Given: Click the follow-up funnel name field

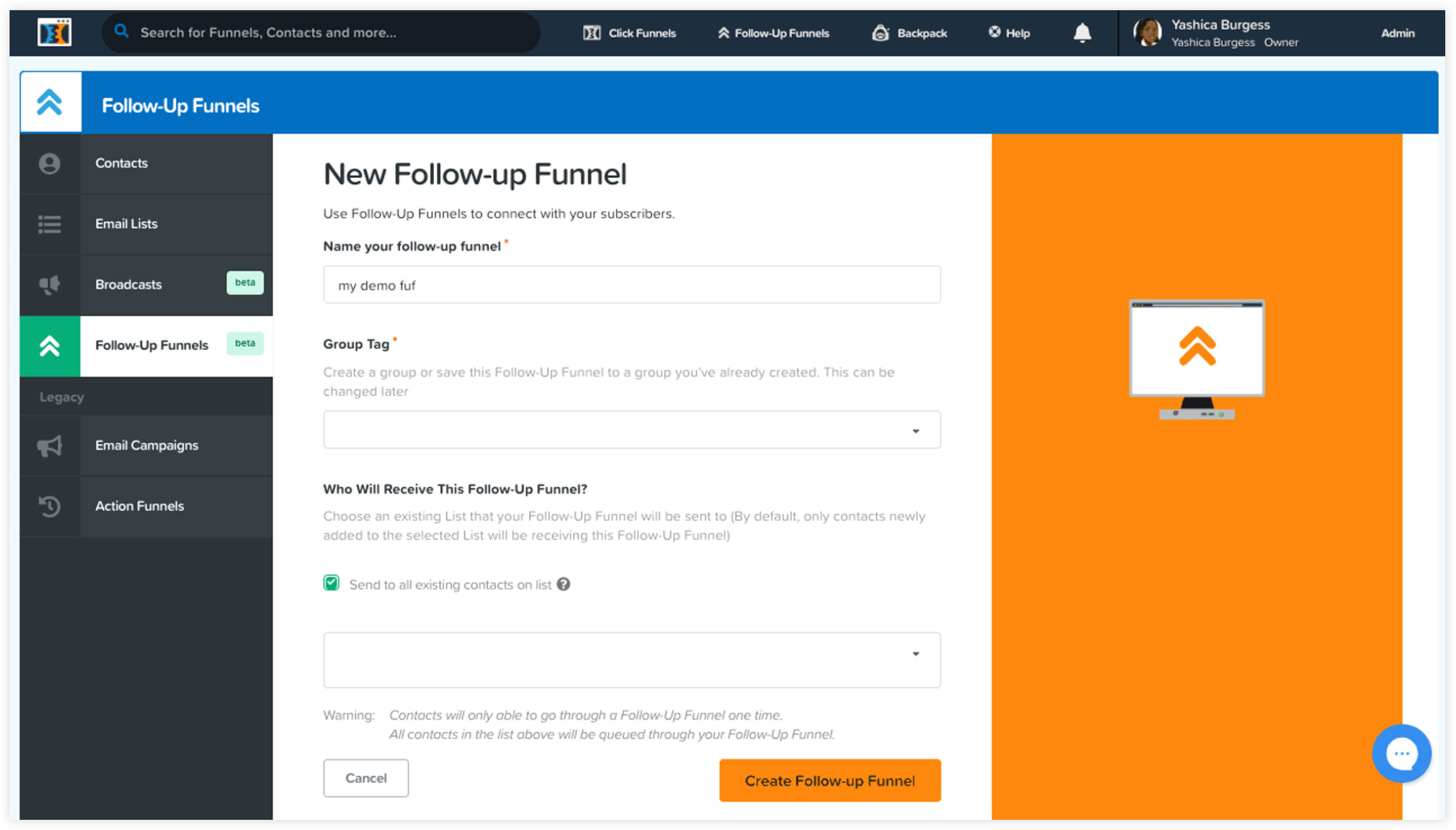Looking at the screenshot, I should click(x=632, y=285).
